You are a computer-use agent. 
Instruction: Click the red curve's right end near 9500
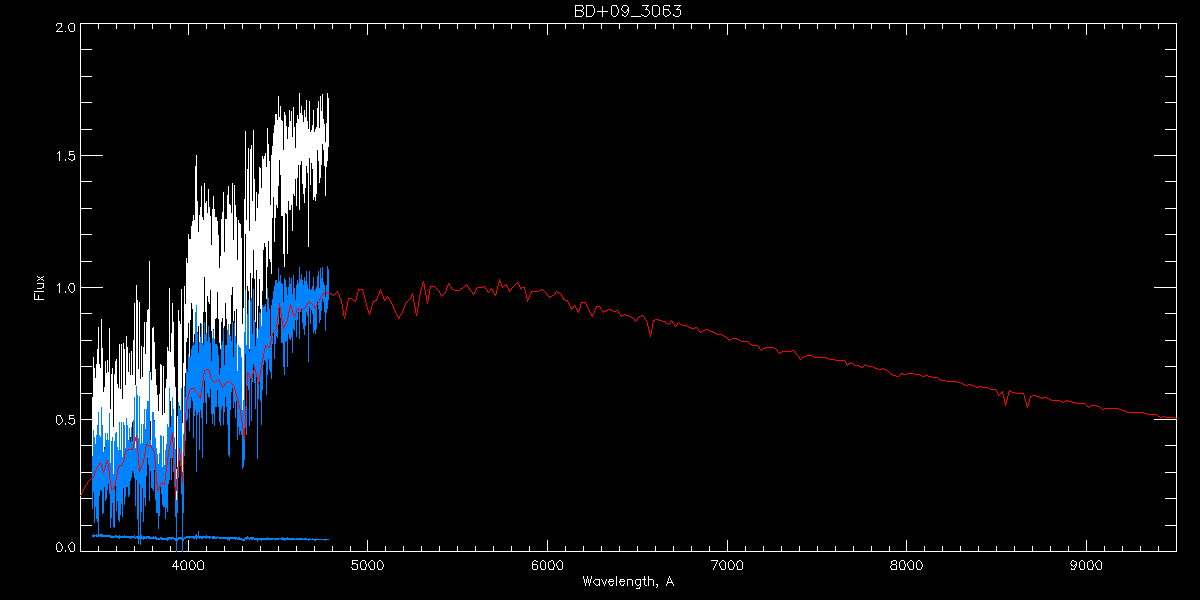(1174, 418)
